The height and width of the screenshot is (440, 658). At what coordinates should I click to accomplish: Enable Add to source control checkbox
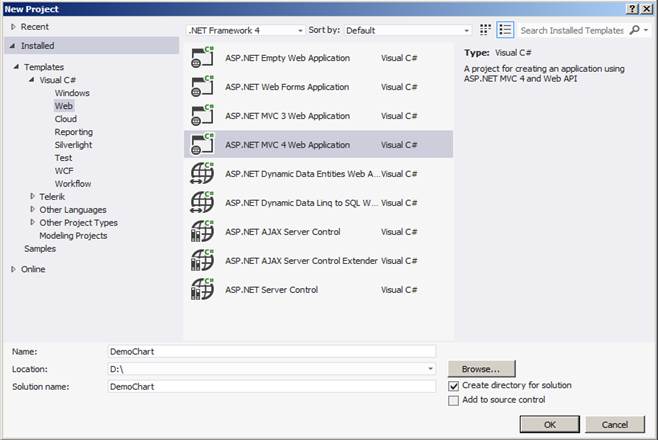pos(453,401)
